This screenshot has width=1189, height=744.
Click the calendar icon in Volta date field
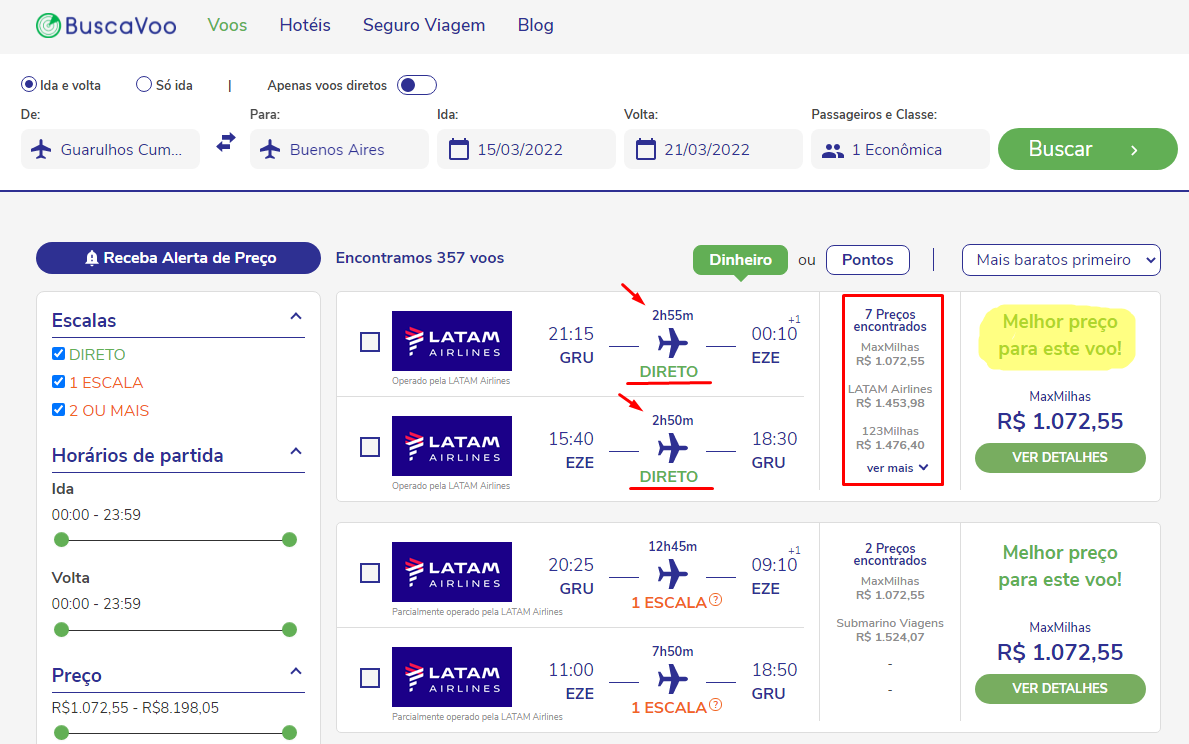pyautogui.click(x=645, y=149)
